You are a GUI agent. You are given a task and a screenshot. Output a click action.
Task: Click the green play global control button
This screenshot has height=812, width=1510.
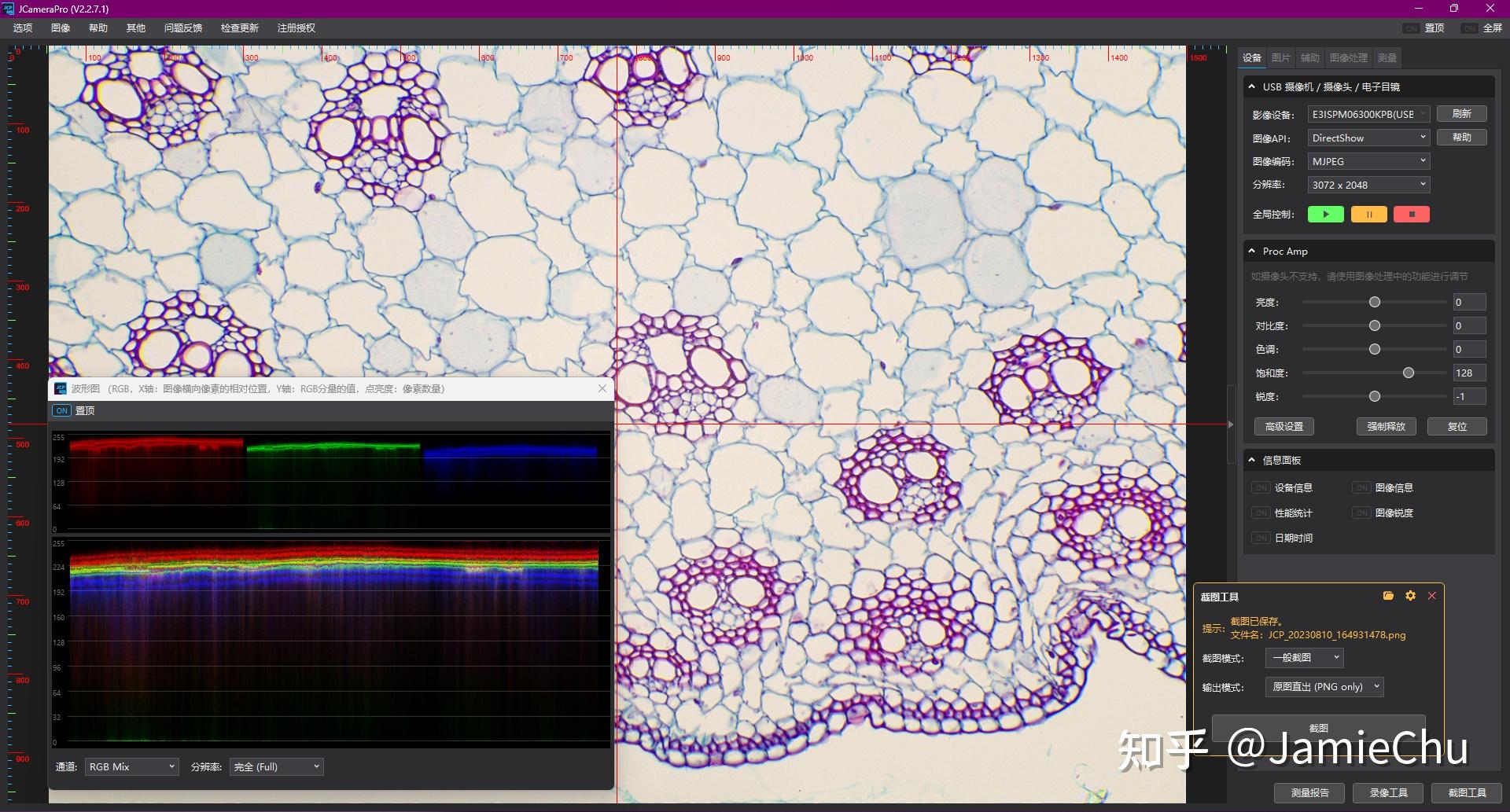click(x=1325, y=214)
